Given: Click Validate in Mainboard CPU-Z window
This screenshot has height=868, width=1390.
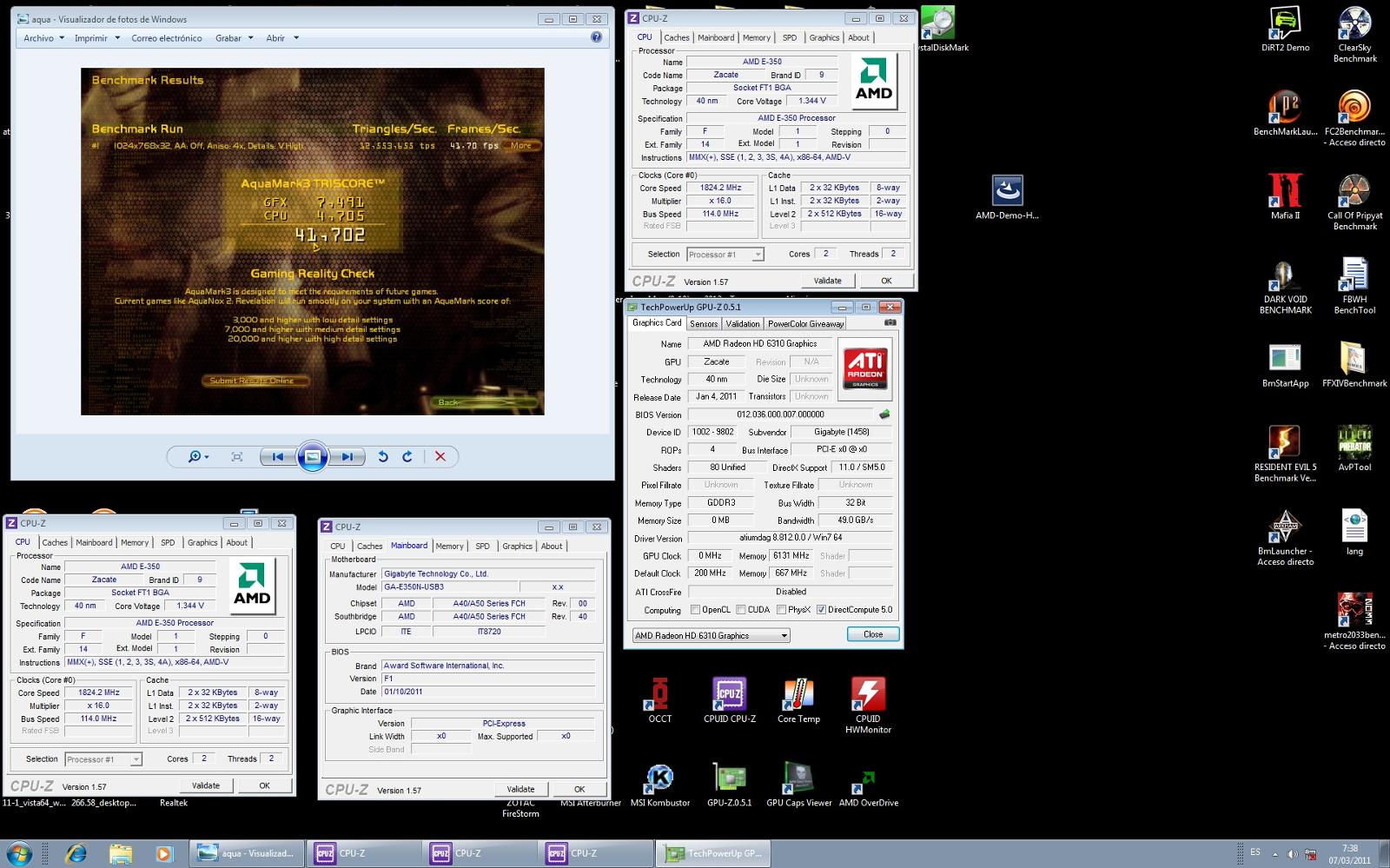Looking at the screenshot, I should point(520,789).
